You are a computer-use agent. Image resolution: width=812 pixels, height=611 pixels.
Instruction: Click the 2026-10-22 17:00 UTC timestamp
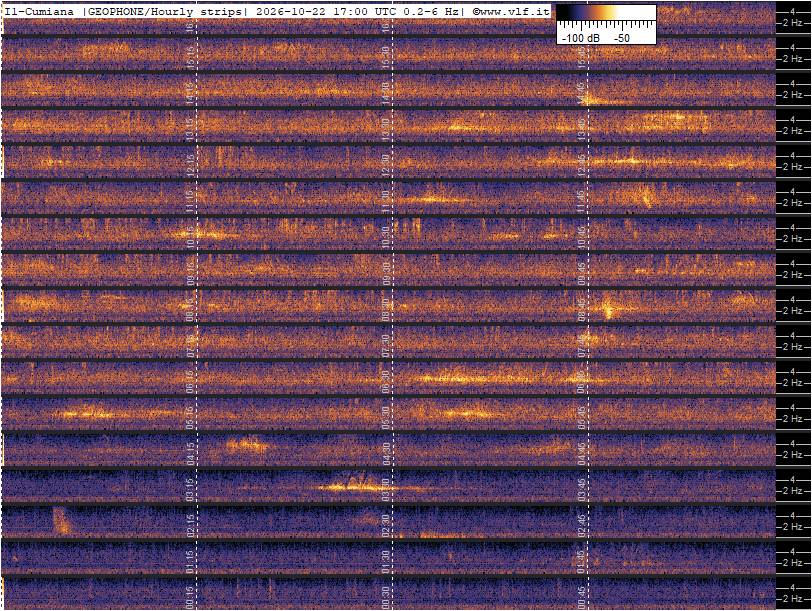[x=328, y=11]
